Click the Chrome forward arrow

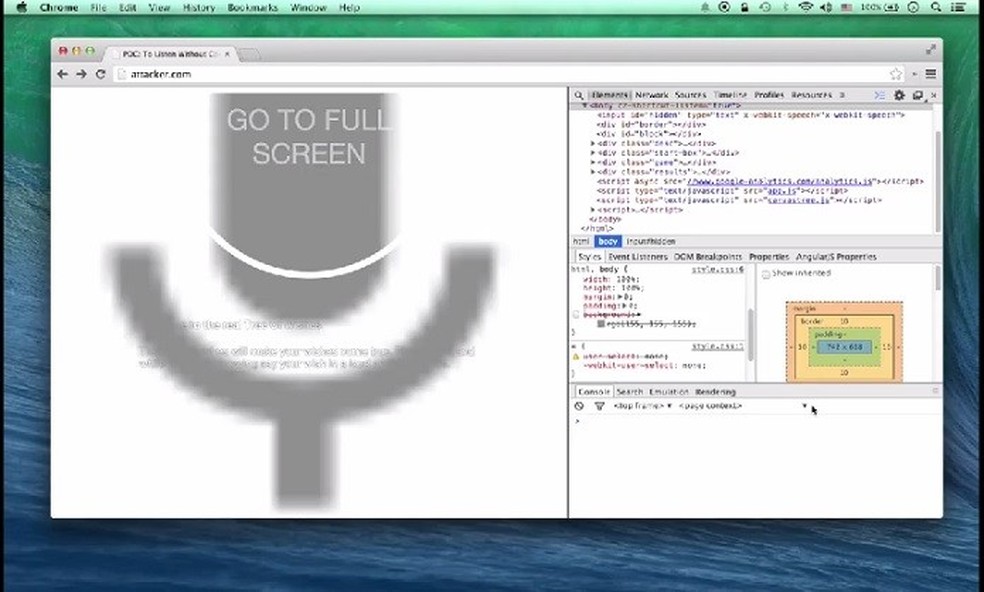point(81,74)
